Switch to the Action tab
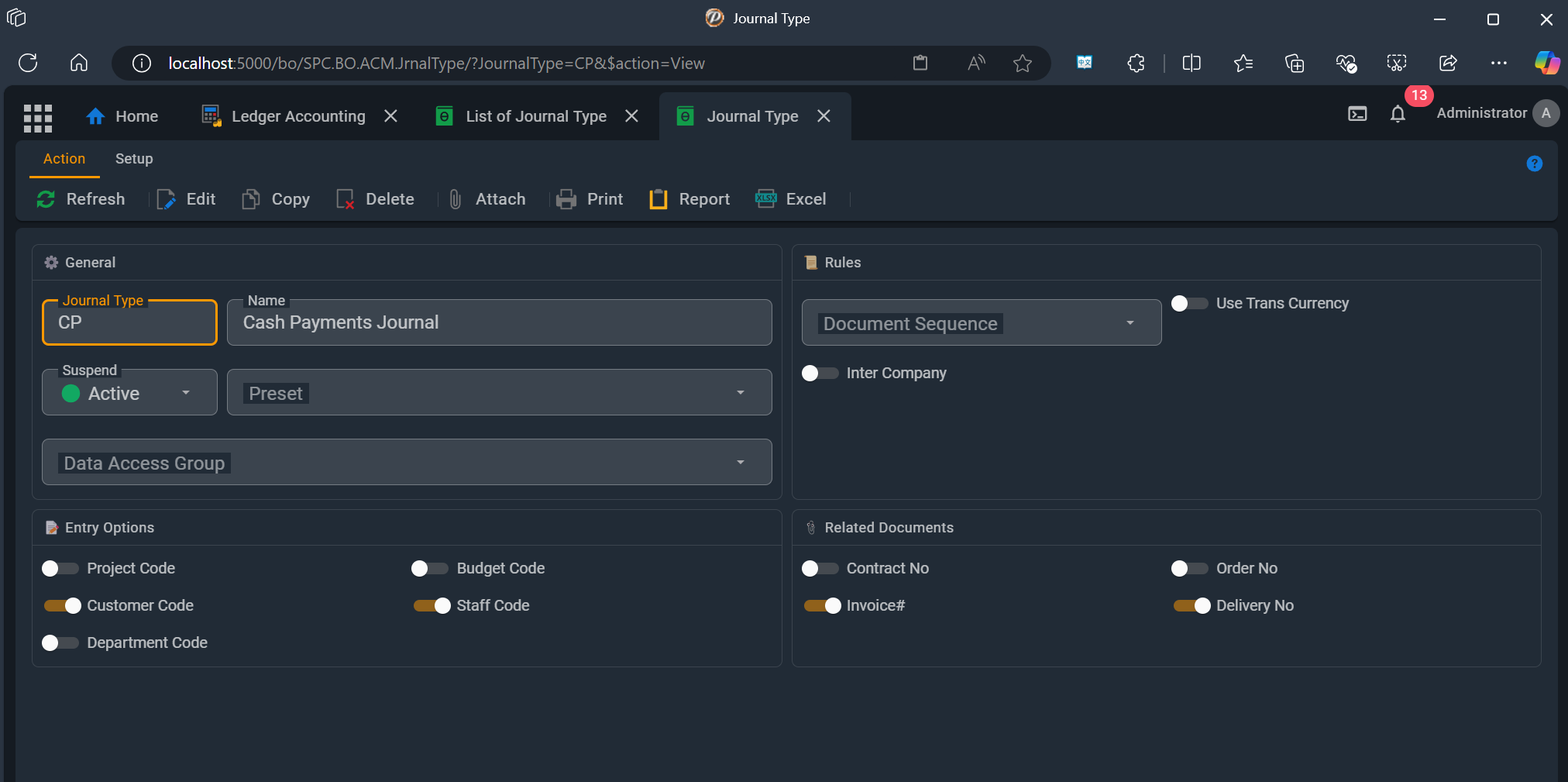This screenshot has width=1568, height=782. tap(64, 159)
